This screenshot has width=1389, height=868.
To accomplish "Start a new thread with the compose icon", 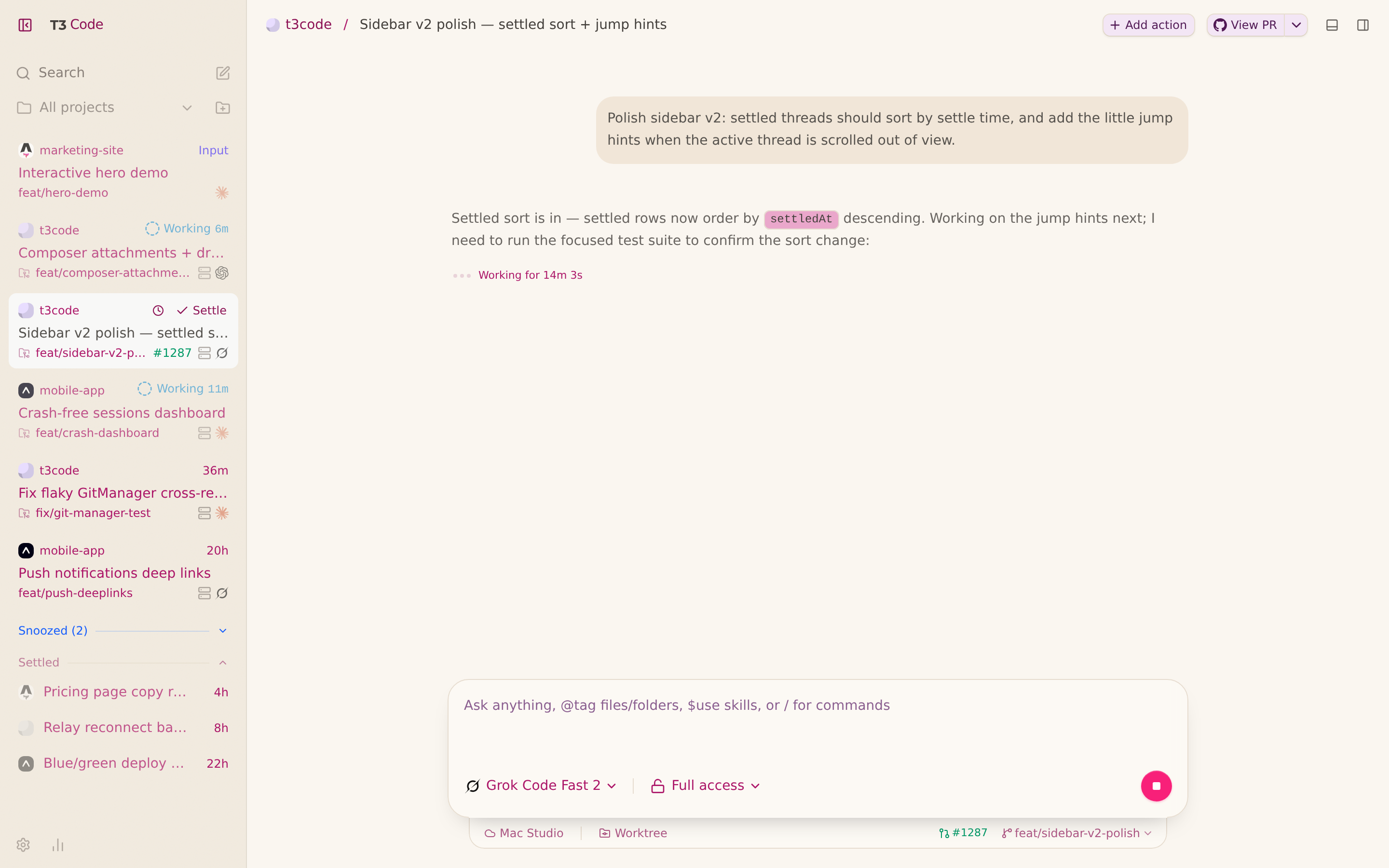I will tap(223, 73).
